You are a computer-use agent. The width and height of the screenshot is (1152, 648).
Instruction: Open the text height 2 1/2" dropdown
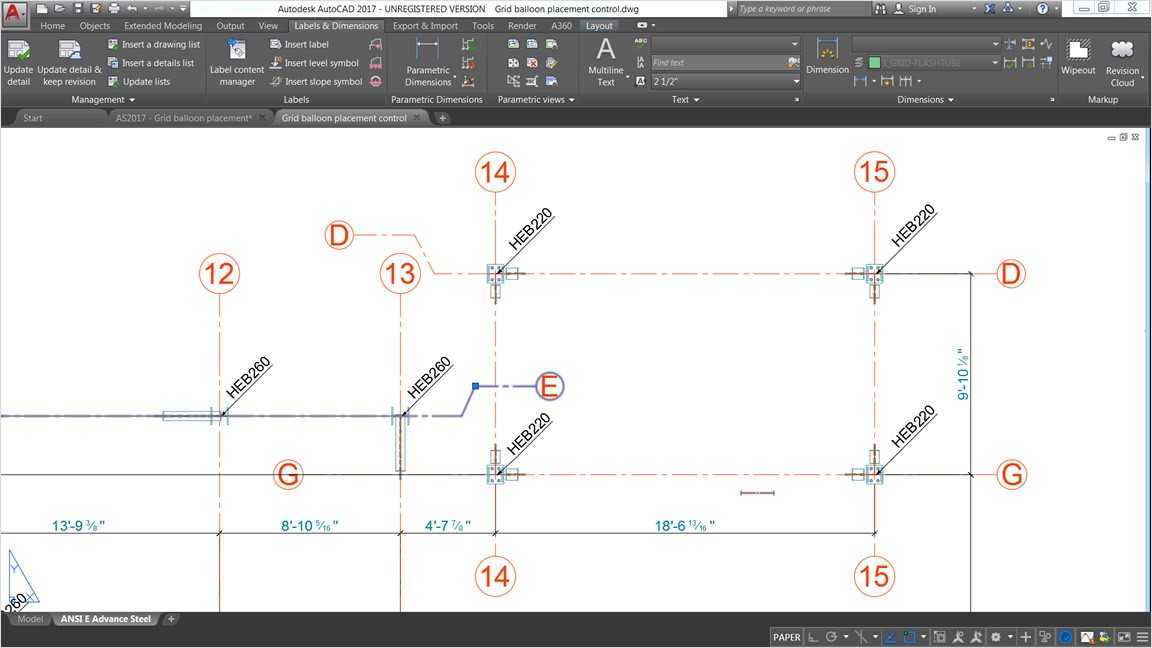796,82
